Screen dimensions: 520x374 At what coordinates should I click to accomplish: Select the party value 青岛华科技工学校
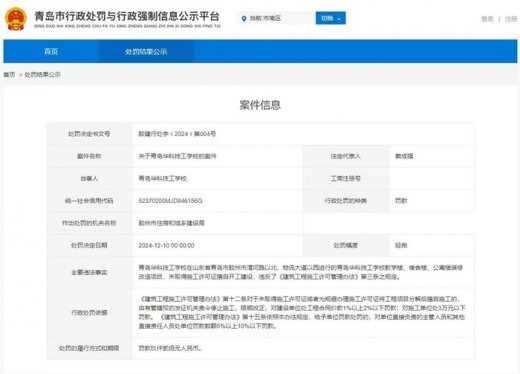[x=163, y=179]
